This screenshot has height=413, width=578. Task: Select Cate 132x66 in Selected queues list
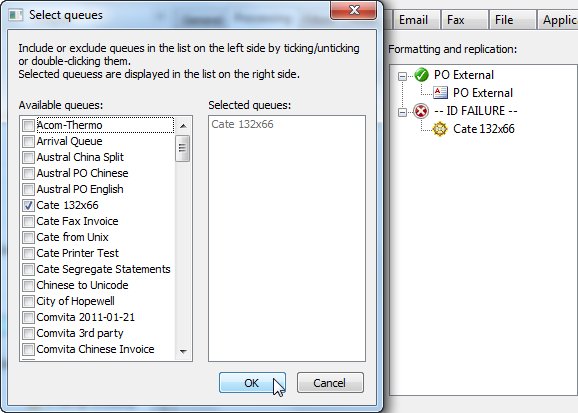[243, 124]
